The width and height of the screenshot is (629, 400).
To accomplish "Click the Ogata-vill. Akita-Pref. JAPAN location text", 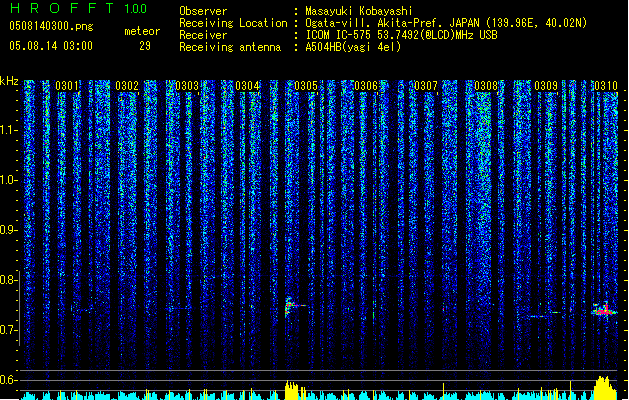I will click(446, 23).
